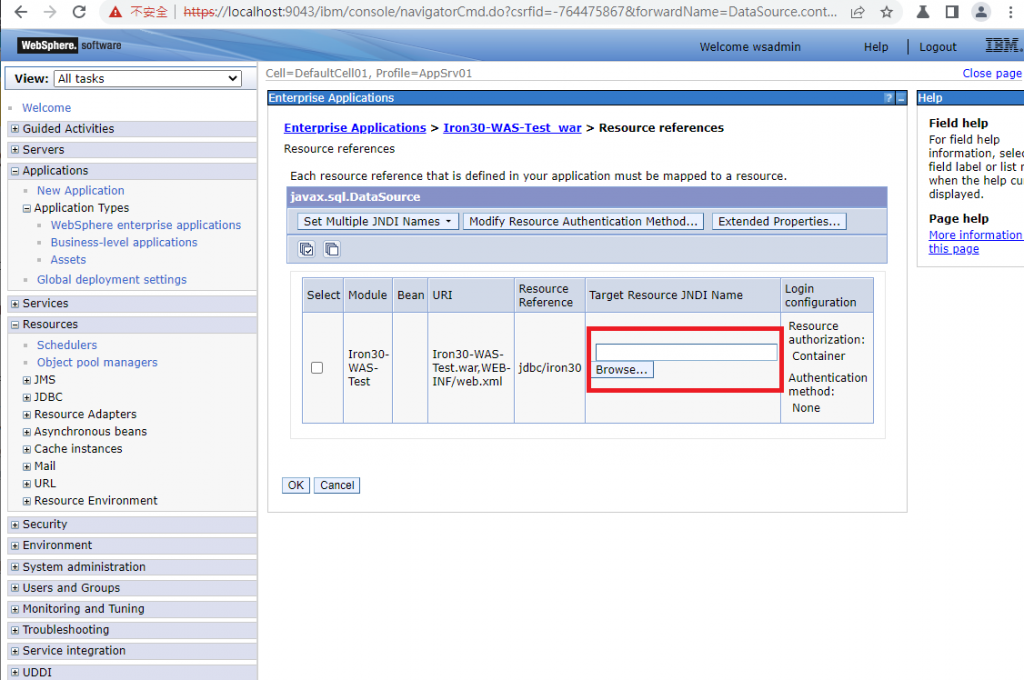Viewport: 1024px width, 680px height.
Task: Expand Asynchronous beans node
Action: click(x=27, y=432)
